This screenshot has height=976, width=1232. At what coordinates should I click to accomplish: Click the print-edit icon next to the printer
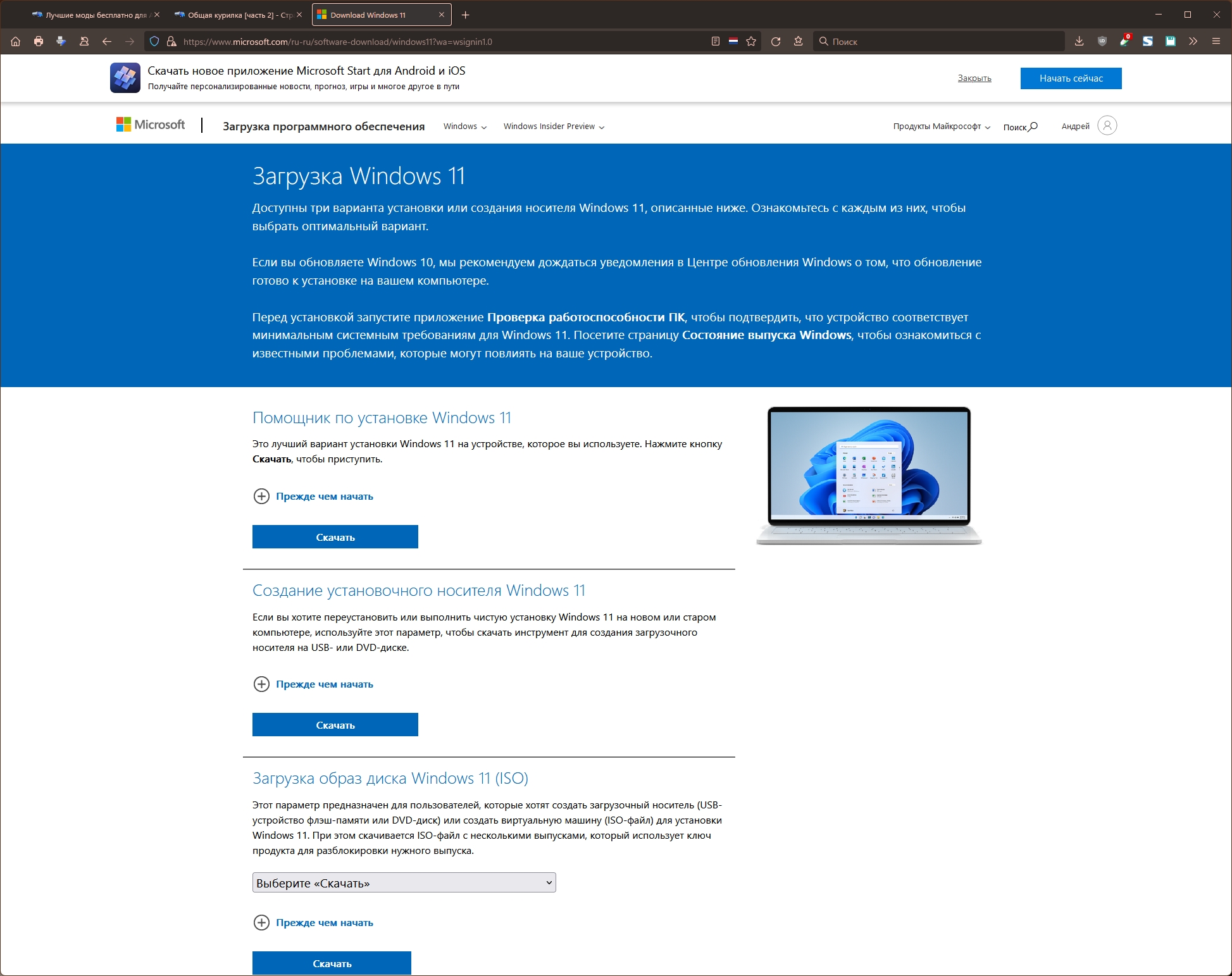pyautogui.click(x=61, y=41)
